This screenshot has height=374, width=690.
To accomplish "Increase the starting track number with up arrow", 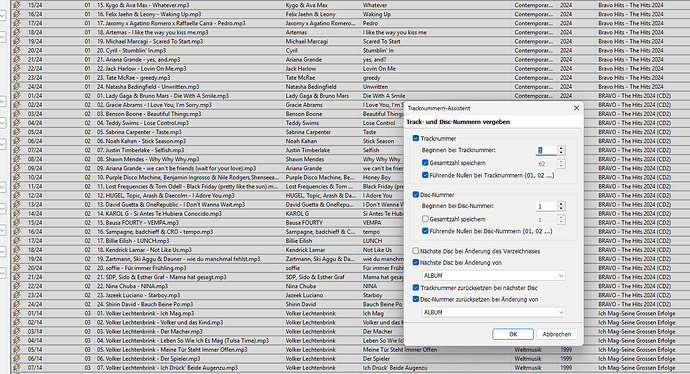I will coord(561,148).
